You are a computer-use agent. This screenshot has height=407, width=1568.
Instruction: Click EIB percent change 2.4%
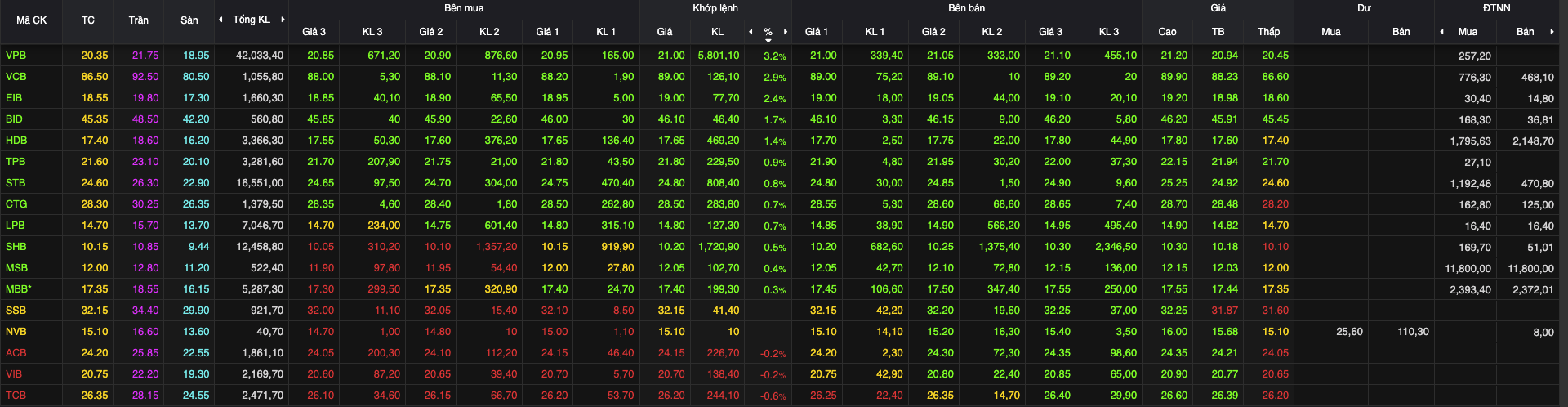[775, 99]
